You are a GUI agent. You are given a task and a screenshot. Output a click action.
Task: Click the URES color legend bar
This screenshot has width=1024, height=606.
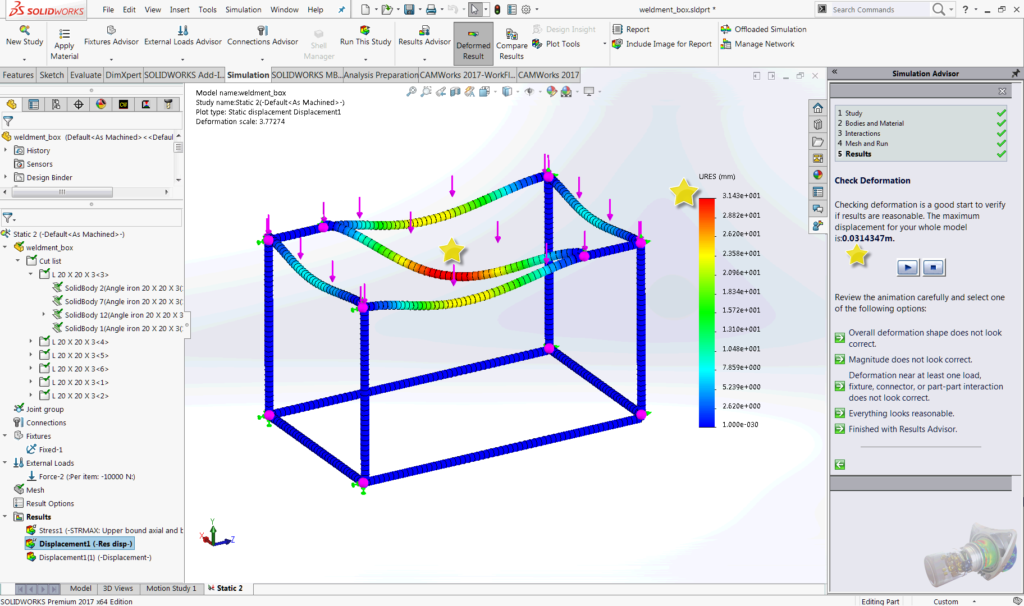coord(707,312)
